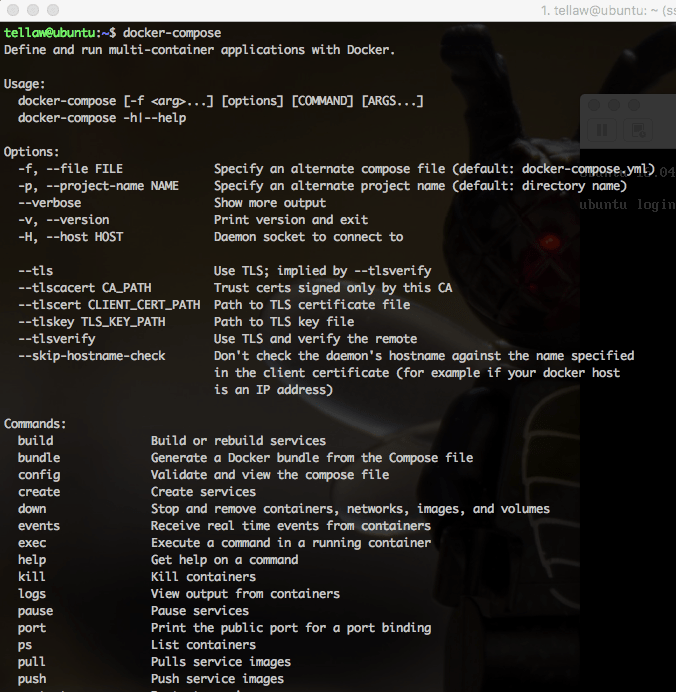Screen dimensions: 676x692
Task: Click the pause icon in background VM window
Action: coord(602,130)
